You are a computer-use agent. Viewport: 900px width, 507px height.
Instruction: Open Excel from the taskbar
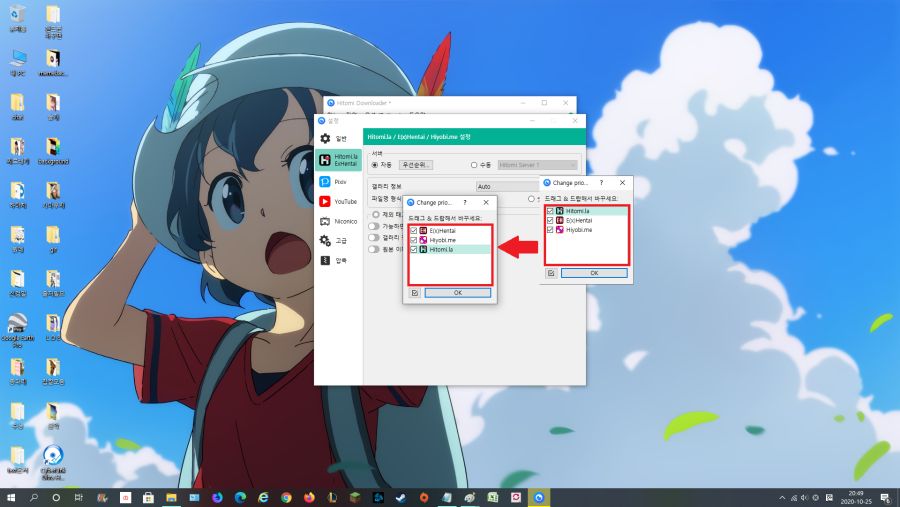[x=492, y=498]
